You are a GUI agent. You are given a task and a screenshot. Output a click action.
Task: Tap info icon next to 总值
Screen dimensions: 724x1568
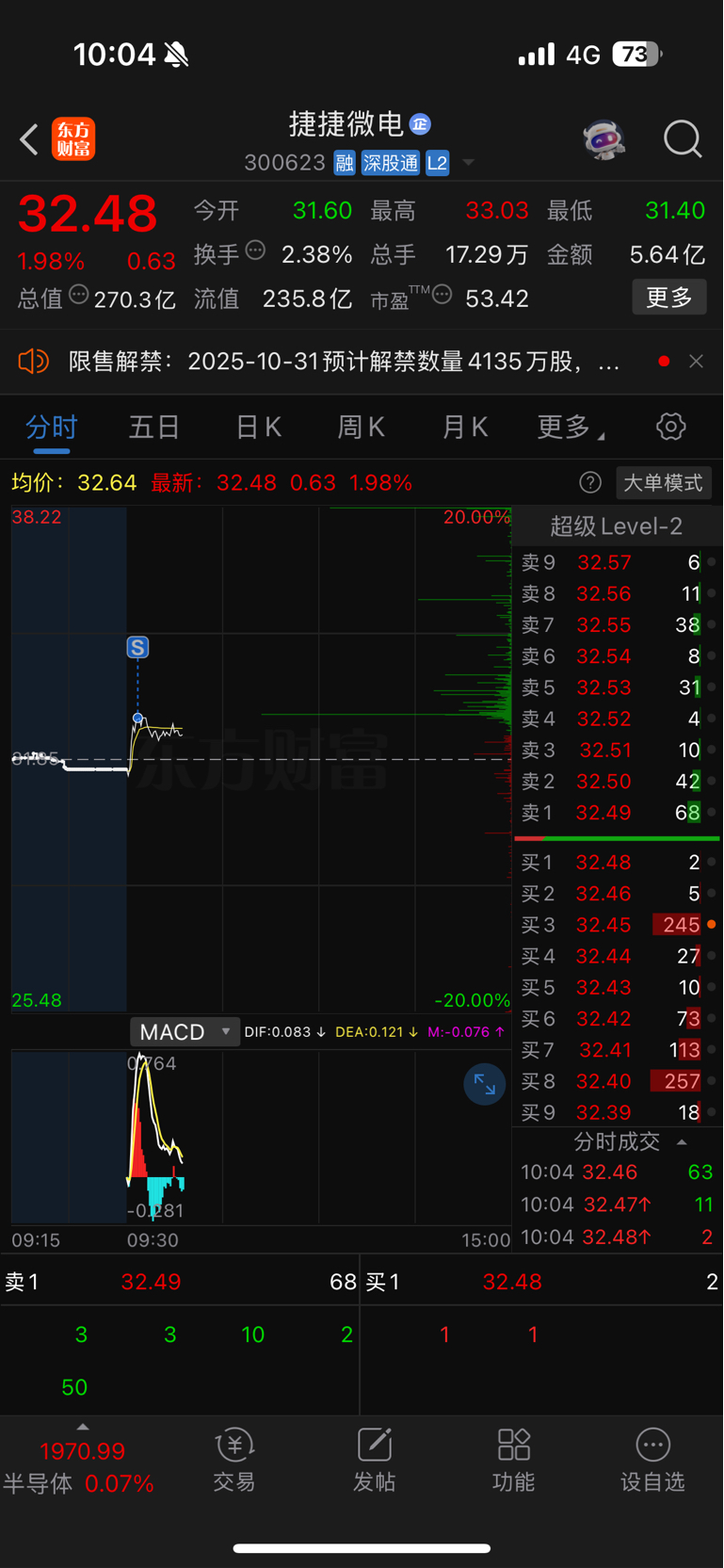(79, 295)
